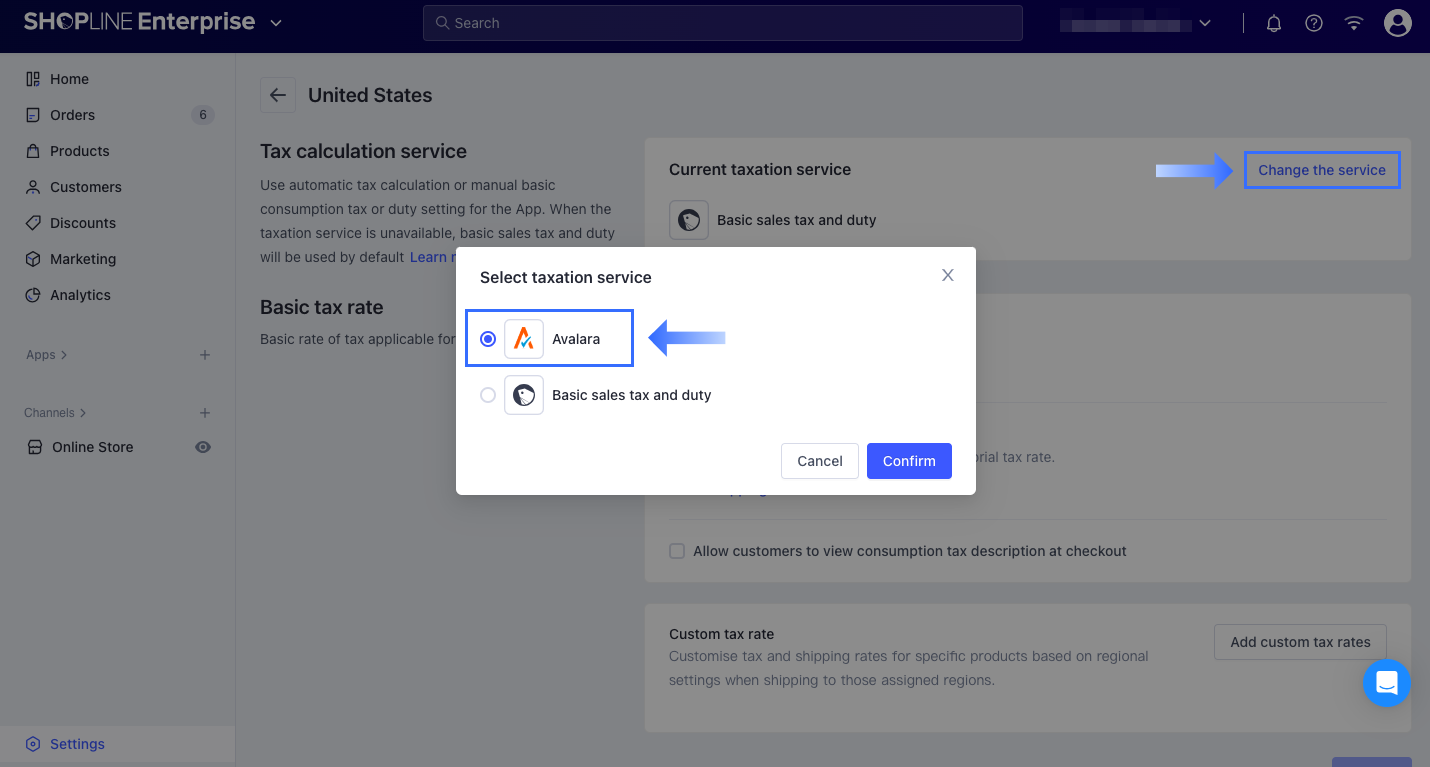Open the live chat bubble

pyautogui.click(x=1387, y=683)
